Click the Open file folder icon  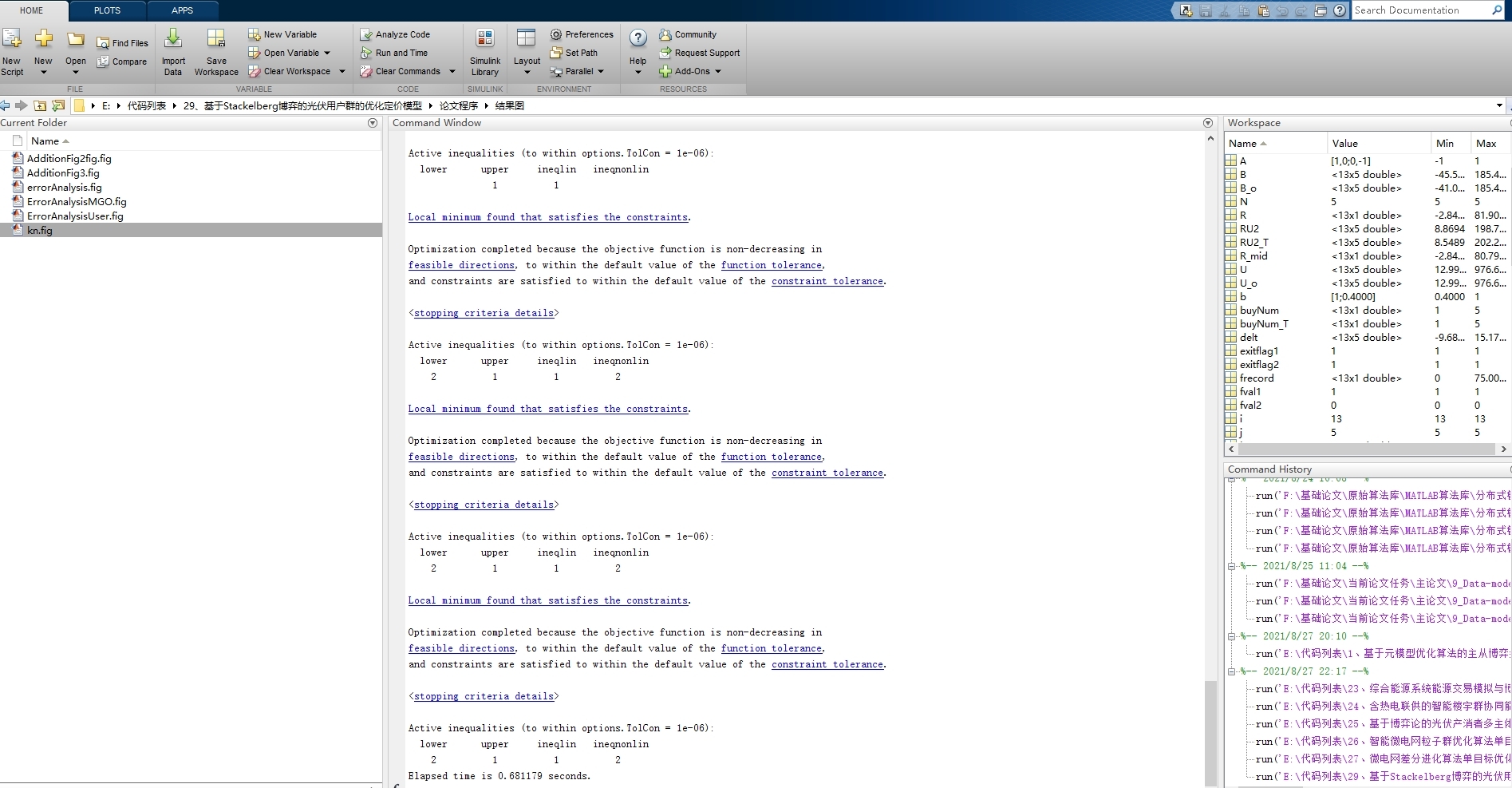pyautogui.click(x=76, y=40)
